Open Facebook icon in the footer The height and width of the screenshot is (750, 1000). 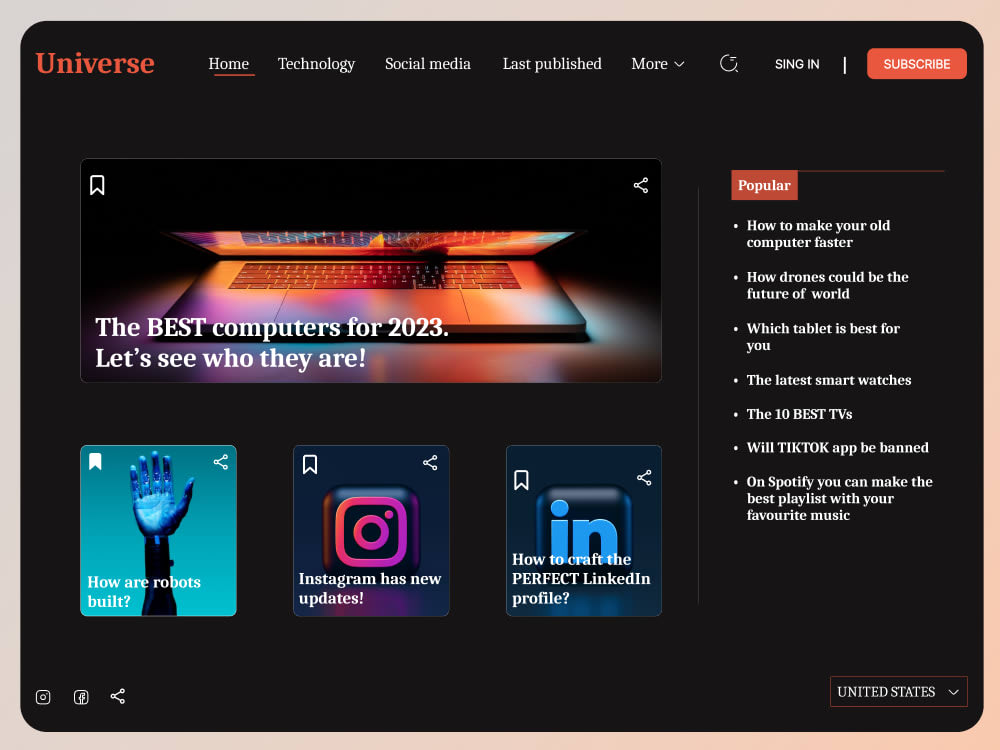81,697
